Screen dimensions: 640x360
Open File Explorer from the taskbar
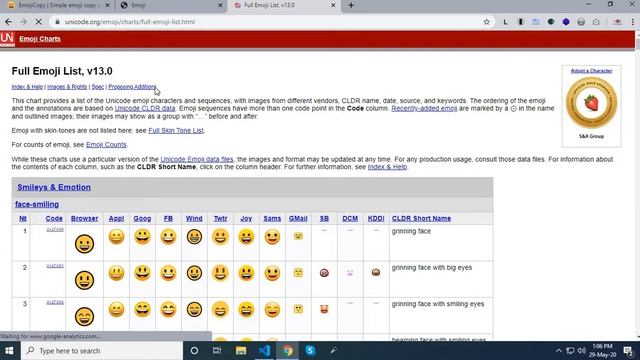point(241,351)
